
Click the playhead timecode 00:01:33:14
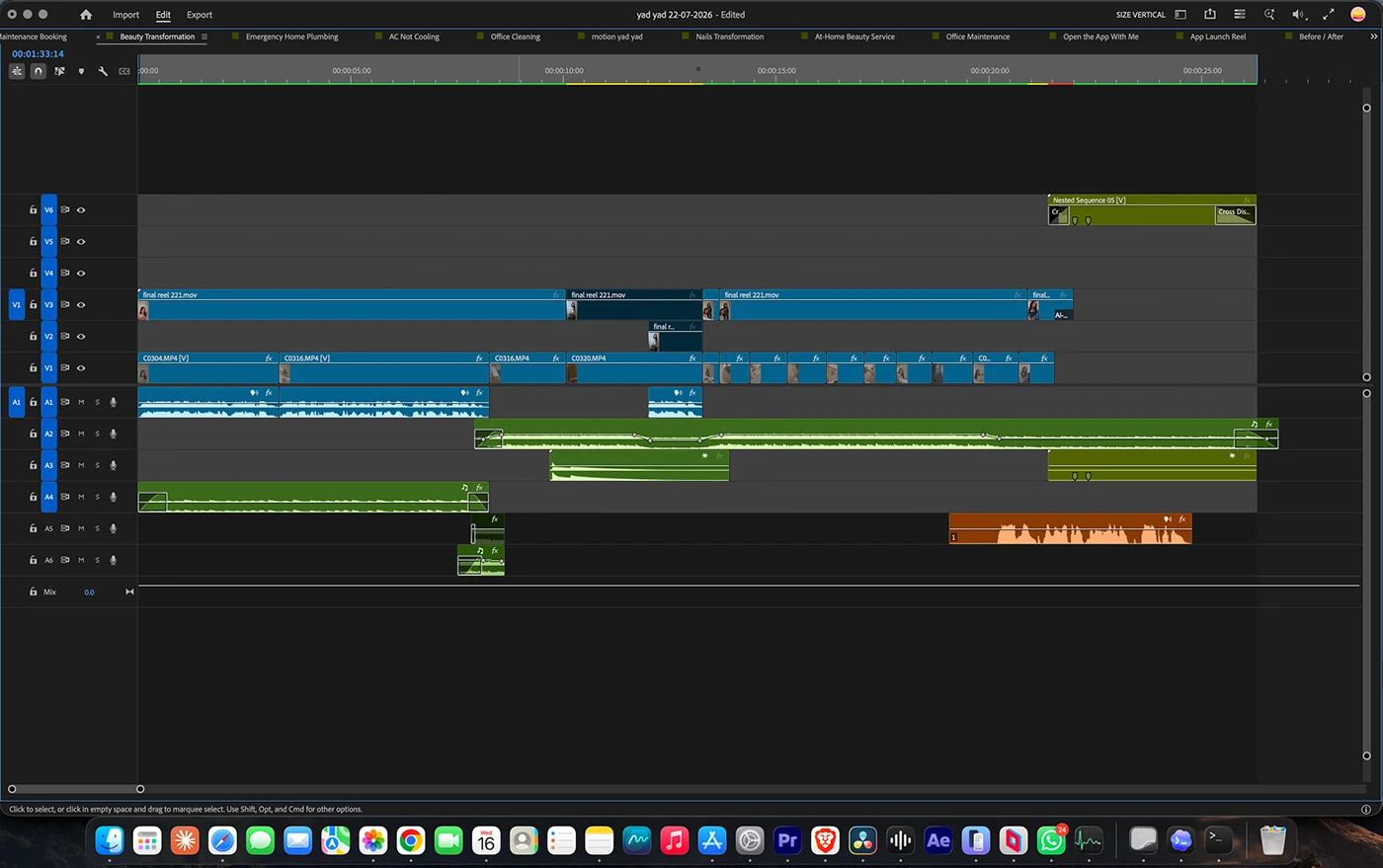tap(38, 54)
